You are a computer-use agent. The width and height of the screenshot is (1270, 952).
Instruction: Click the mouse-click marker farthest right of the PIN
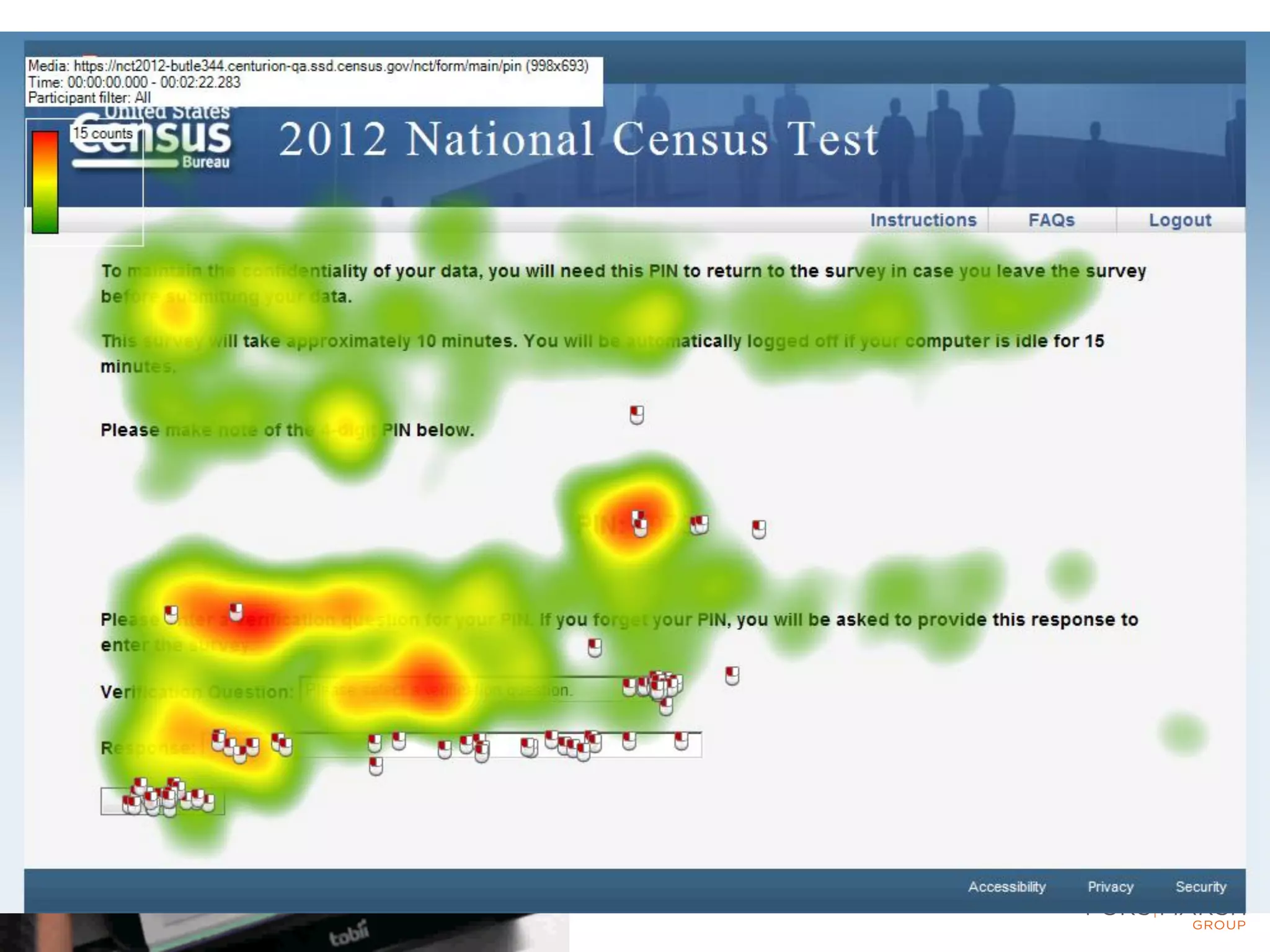tap(759, 529)
